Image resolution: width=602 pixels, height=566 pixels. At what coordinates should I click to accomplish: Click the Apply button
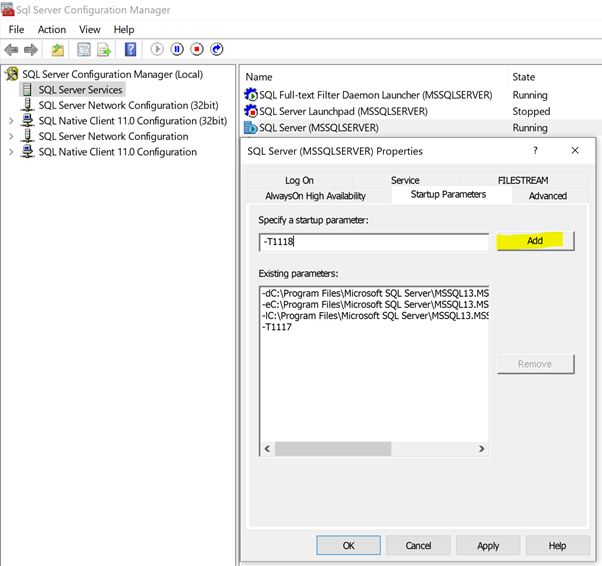coord(488,545)
